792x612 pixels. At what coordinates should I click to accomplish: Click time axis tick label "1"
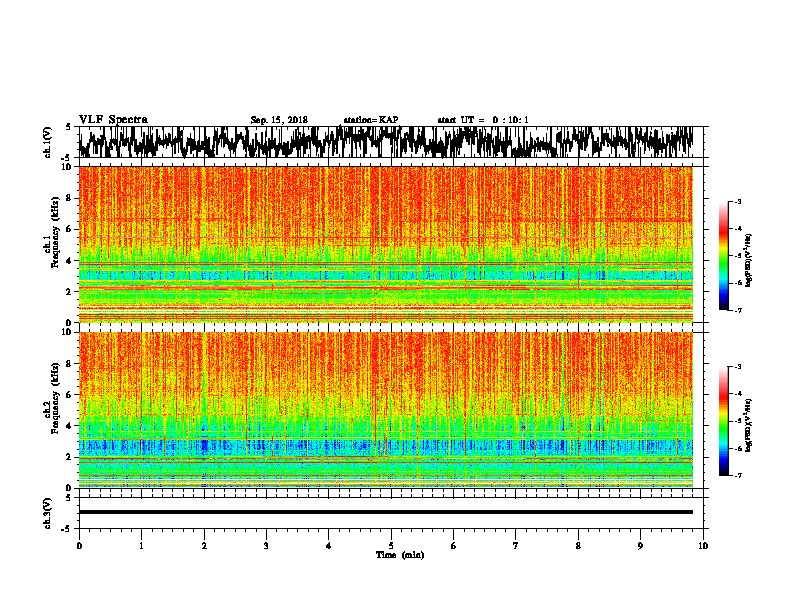point(141,546)
